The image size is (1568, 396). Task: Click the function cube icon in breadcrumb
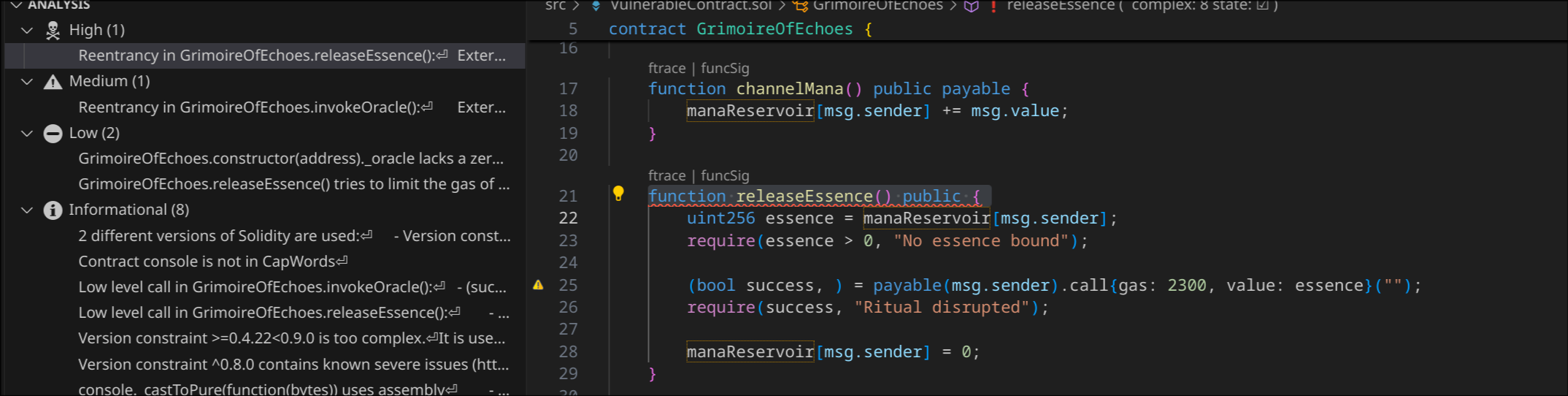point(971,6)
